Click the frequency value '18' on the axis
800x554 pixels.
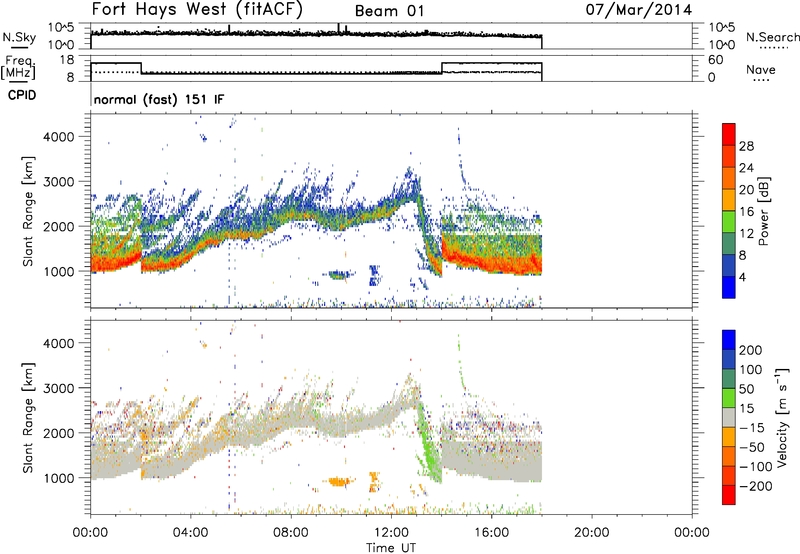pos(68,60)
